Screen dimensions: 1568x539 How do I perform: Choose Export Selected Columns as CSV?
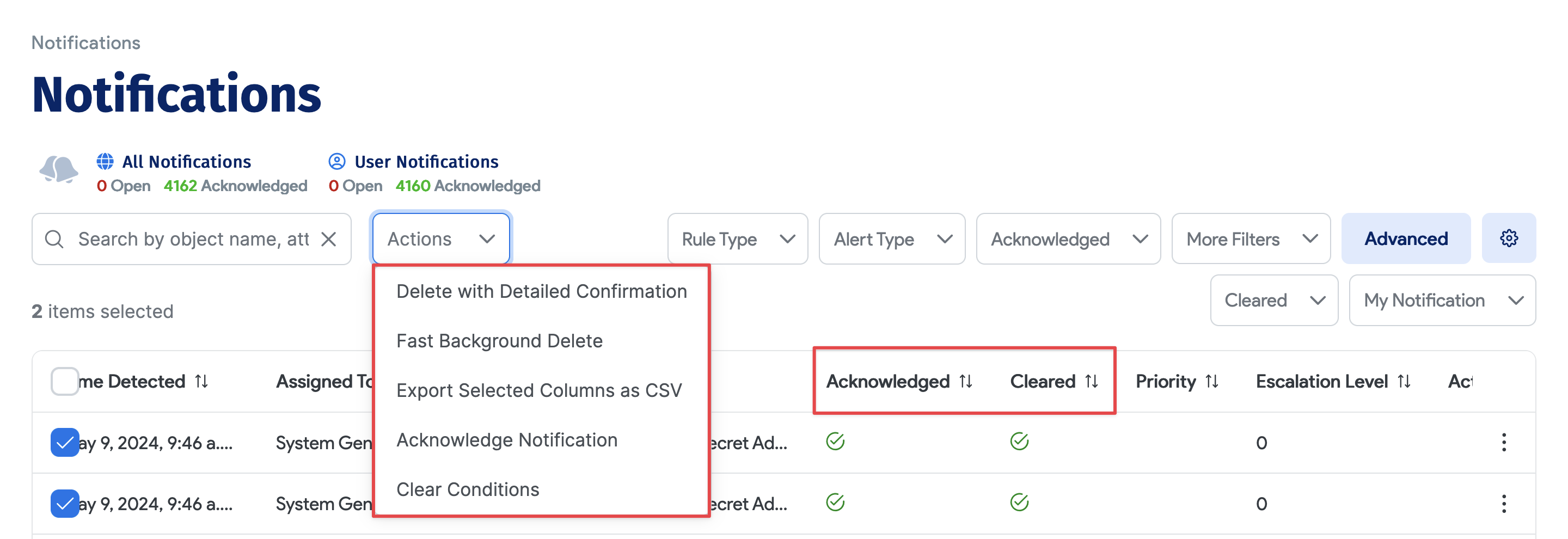(540, 390)
